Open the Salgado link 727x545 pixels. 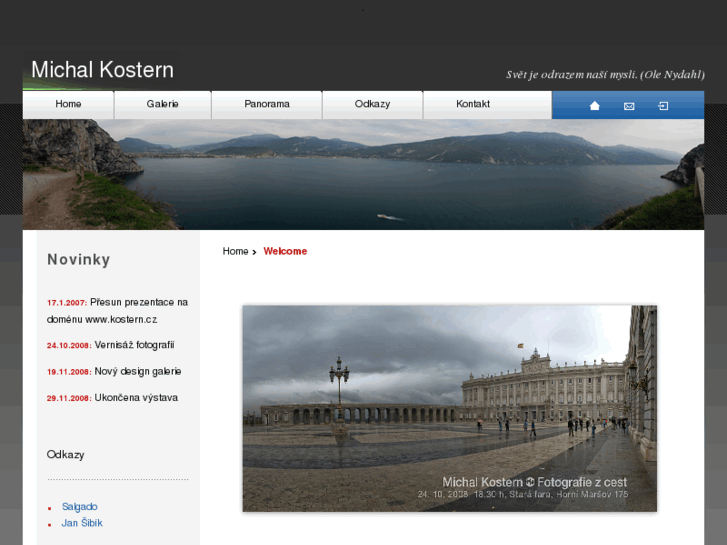[x=80, y=507]
